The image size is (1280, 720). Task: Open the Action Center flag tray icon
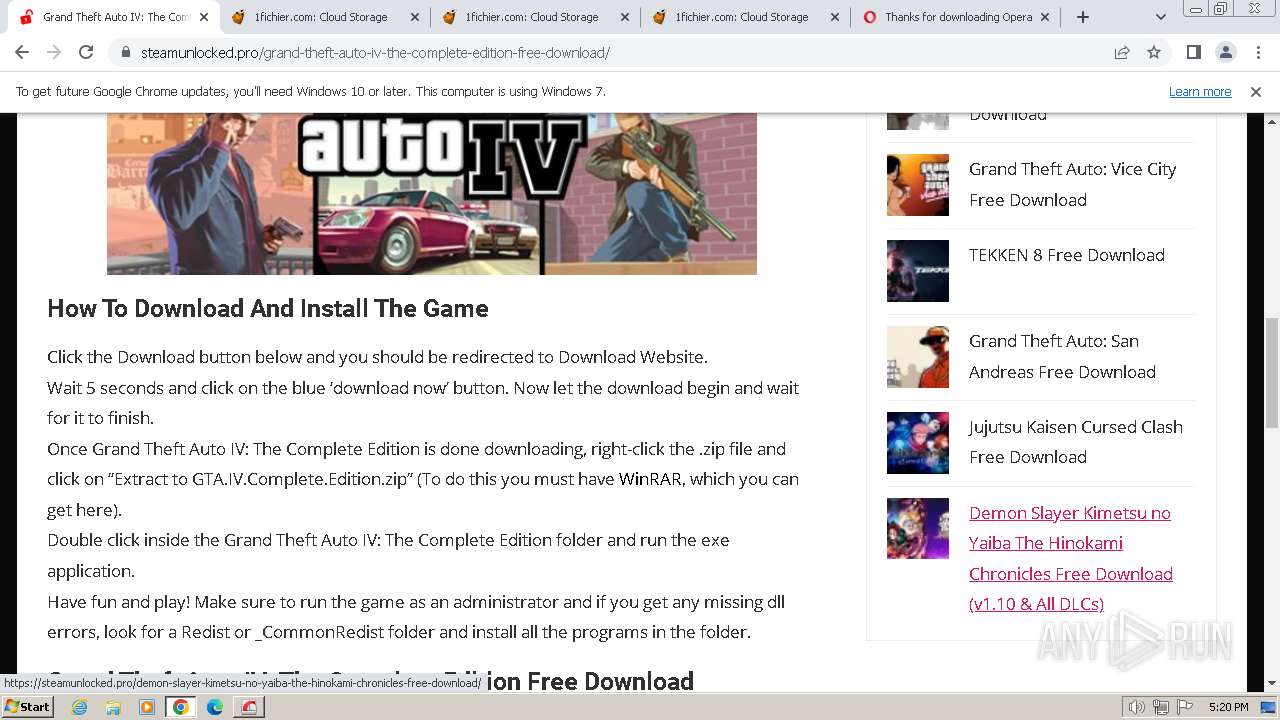coord(1185,707)
